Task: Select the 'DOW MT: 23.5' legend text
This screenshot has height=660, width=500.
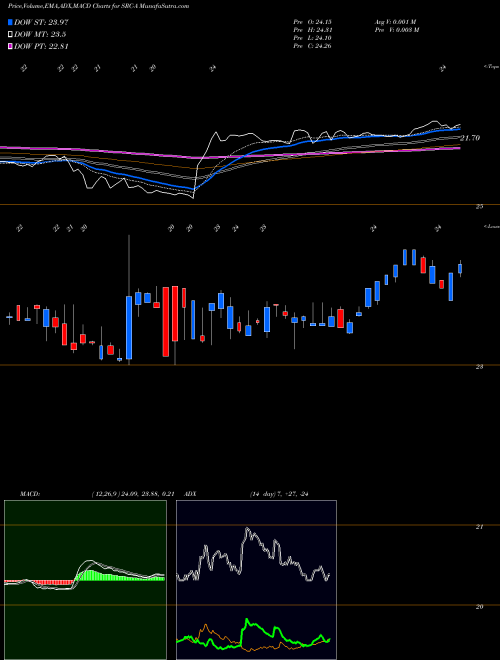Action: (40, 35)
